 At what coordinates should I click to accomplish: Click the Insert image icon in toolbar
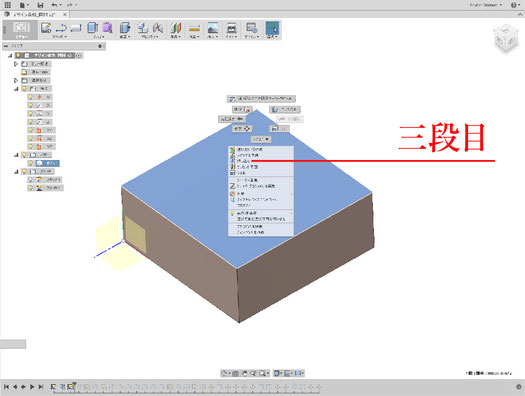click(213, 28)
